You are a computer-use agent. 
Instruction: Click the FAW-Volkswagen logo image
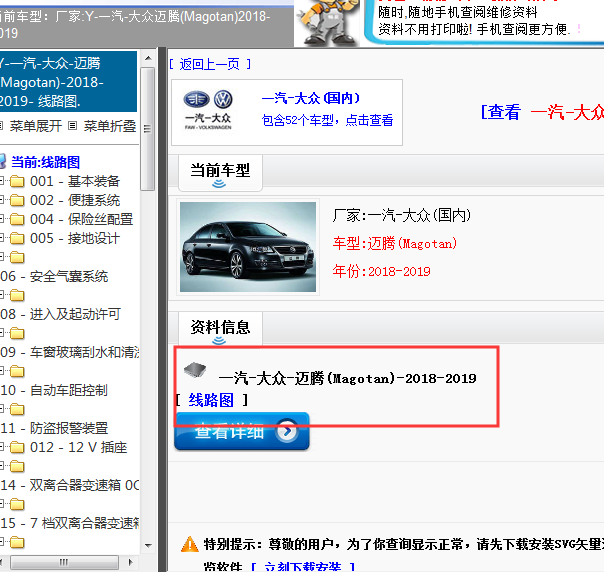208,111
